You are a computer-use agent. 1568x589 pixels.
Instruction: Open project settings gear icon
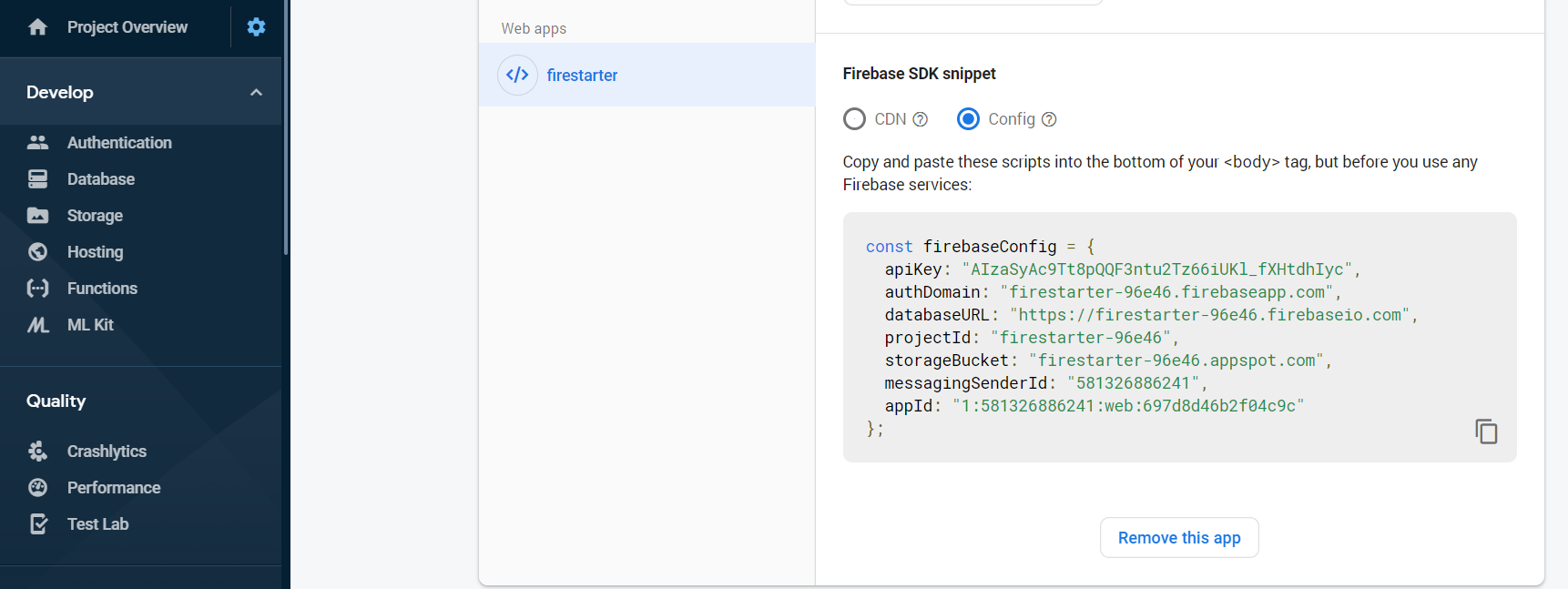(256, 27)
